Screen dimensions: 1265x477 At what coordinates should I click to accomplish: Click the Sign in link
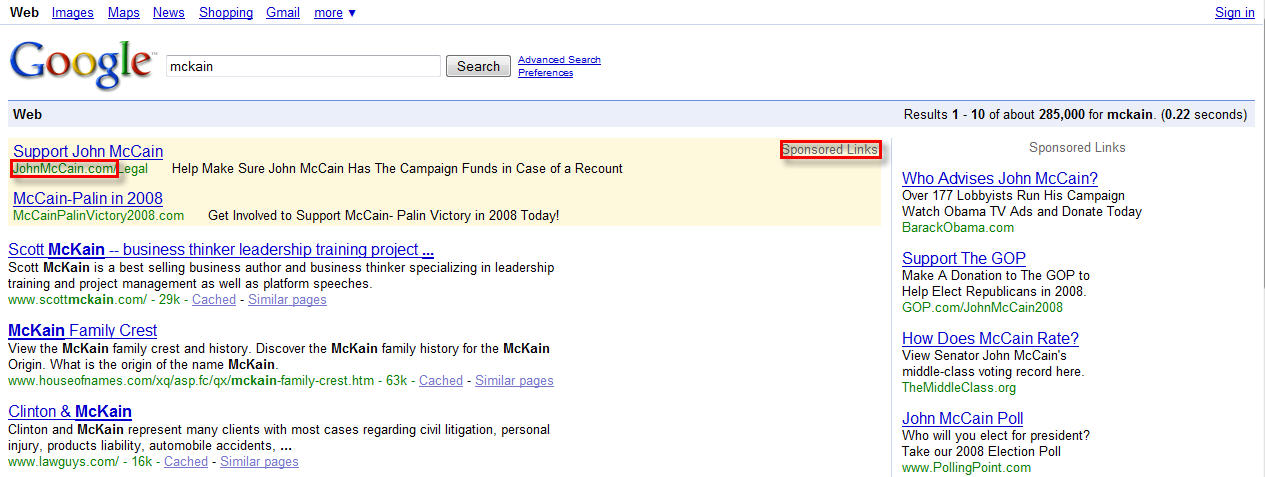(x=1234, y=13)
